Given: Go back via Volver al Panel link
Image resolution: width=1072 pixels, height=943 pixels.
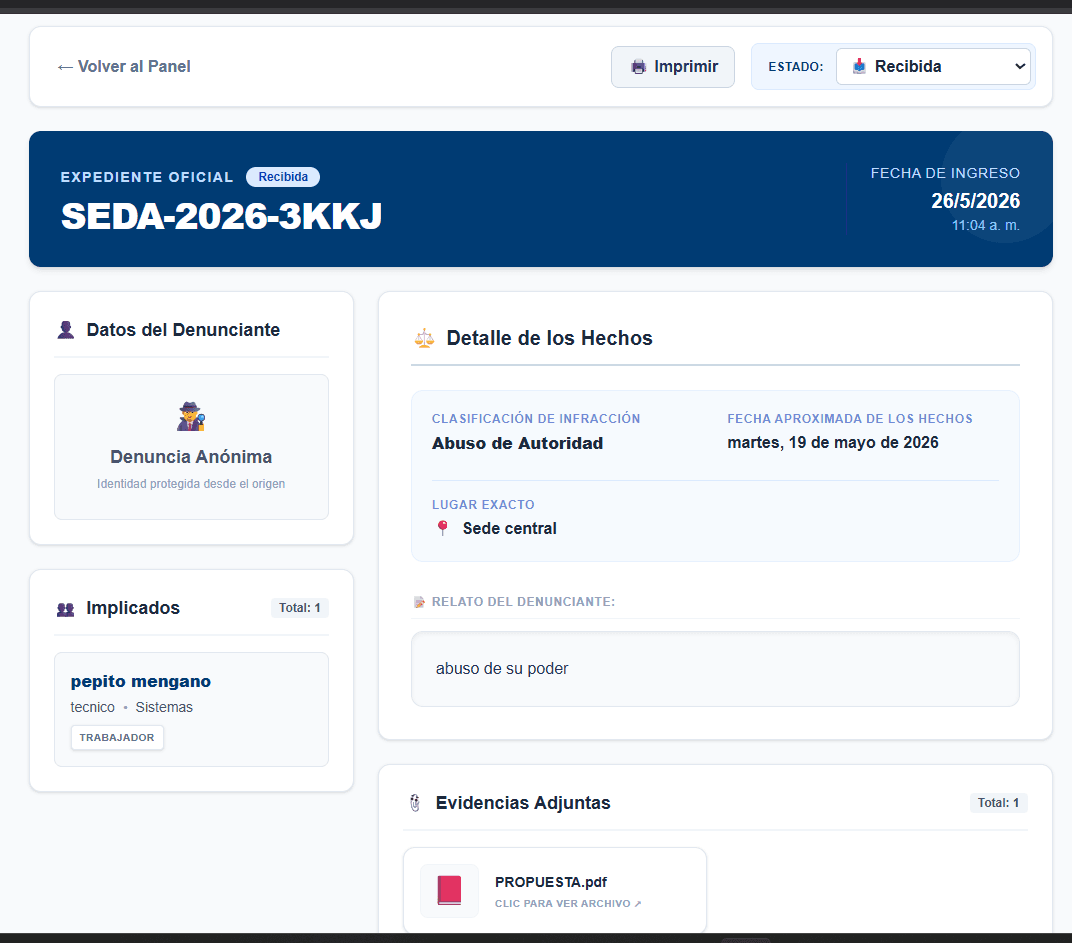Looking at the screenshot, I should tap(124, 66).
